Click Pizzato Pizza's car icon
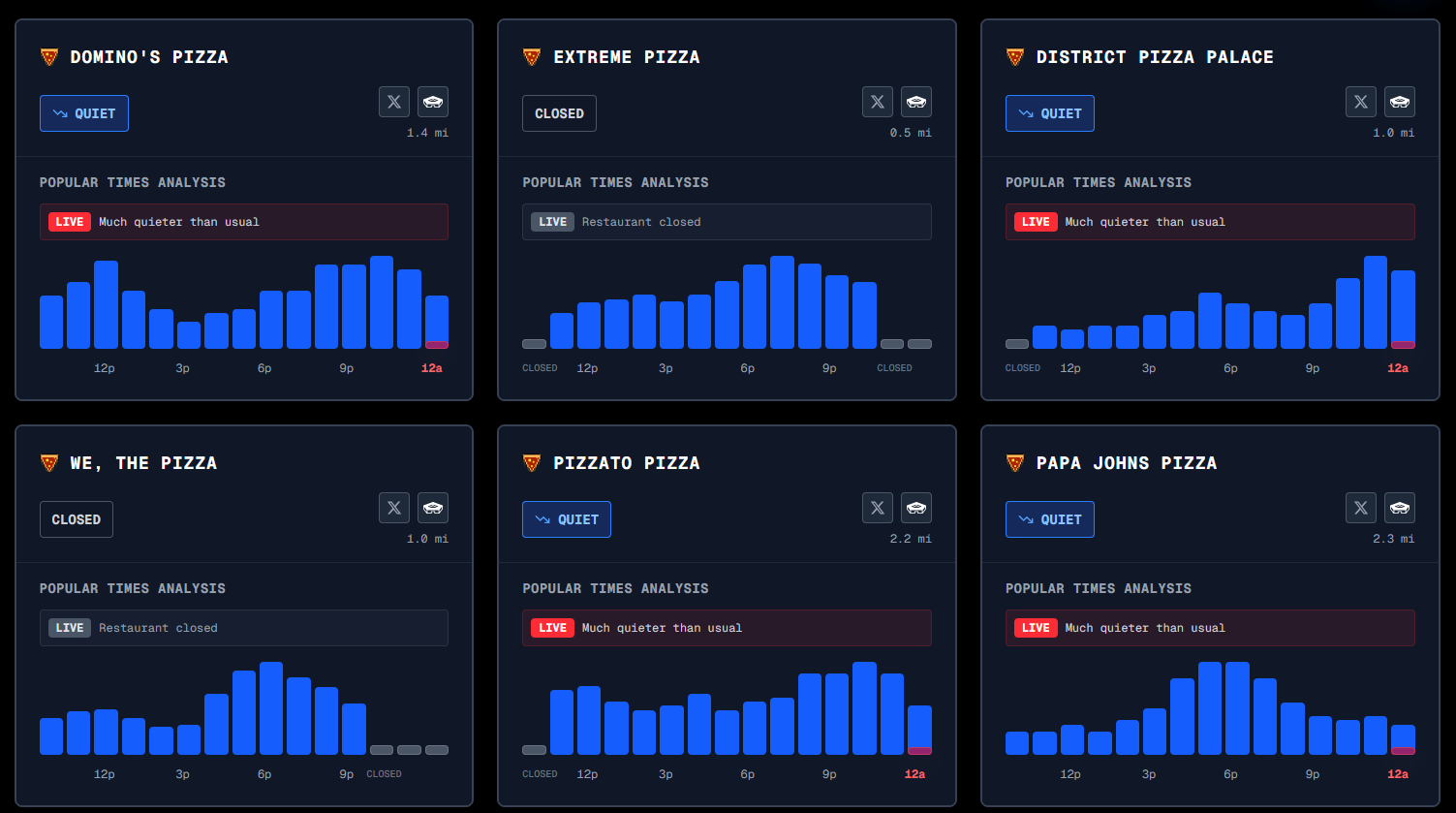 coord(916,508)
